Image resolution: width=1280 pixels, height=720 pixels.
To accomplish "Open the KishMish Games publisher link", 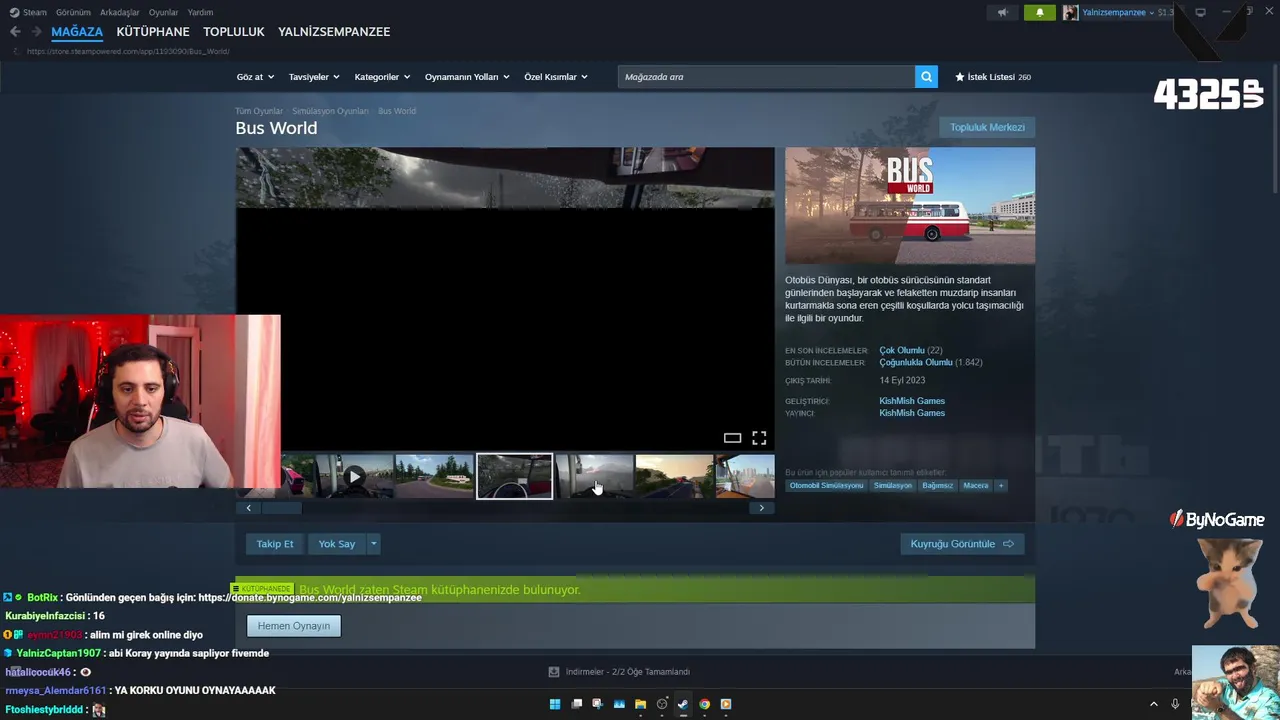I will 912,413.
